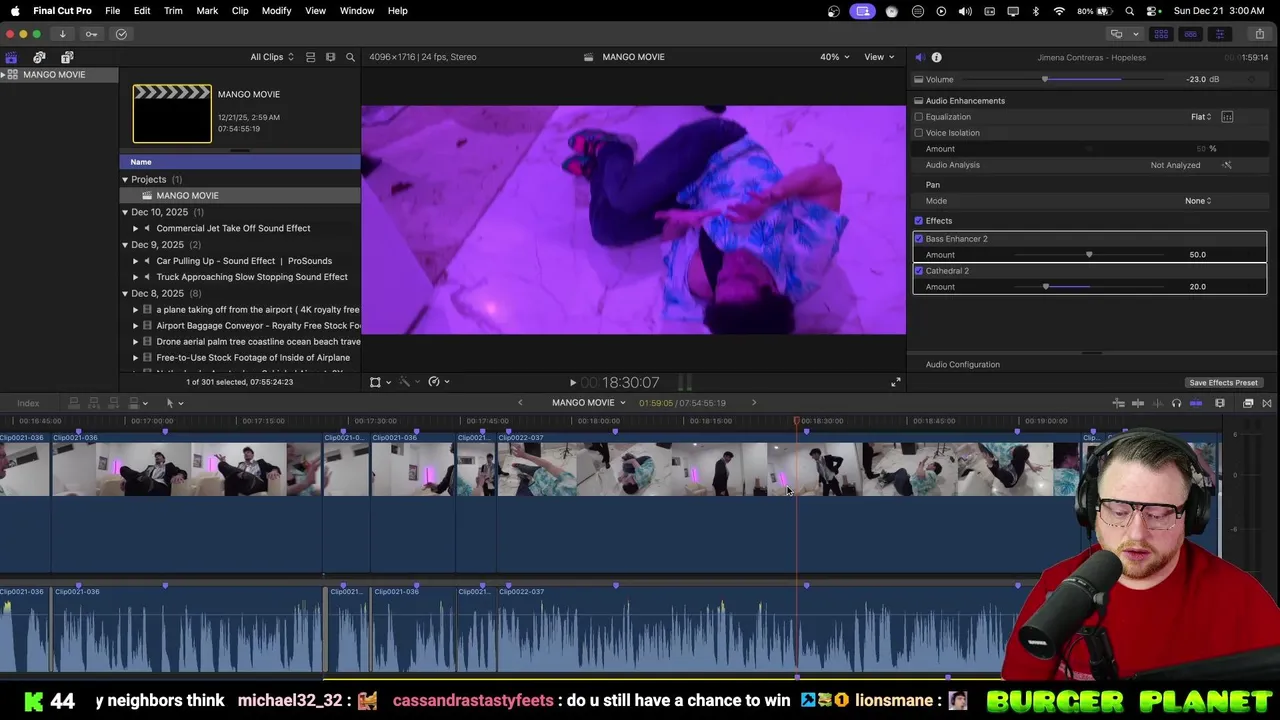
Task: Open the Audio Configuration section
Action: click(962, 365)
